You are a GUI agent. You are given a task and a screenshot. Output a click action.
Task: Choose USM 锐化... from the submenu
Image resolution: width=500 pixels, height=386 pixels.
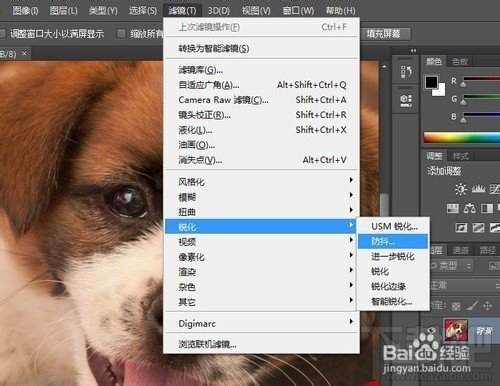click(393, 226)
